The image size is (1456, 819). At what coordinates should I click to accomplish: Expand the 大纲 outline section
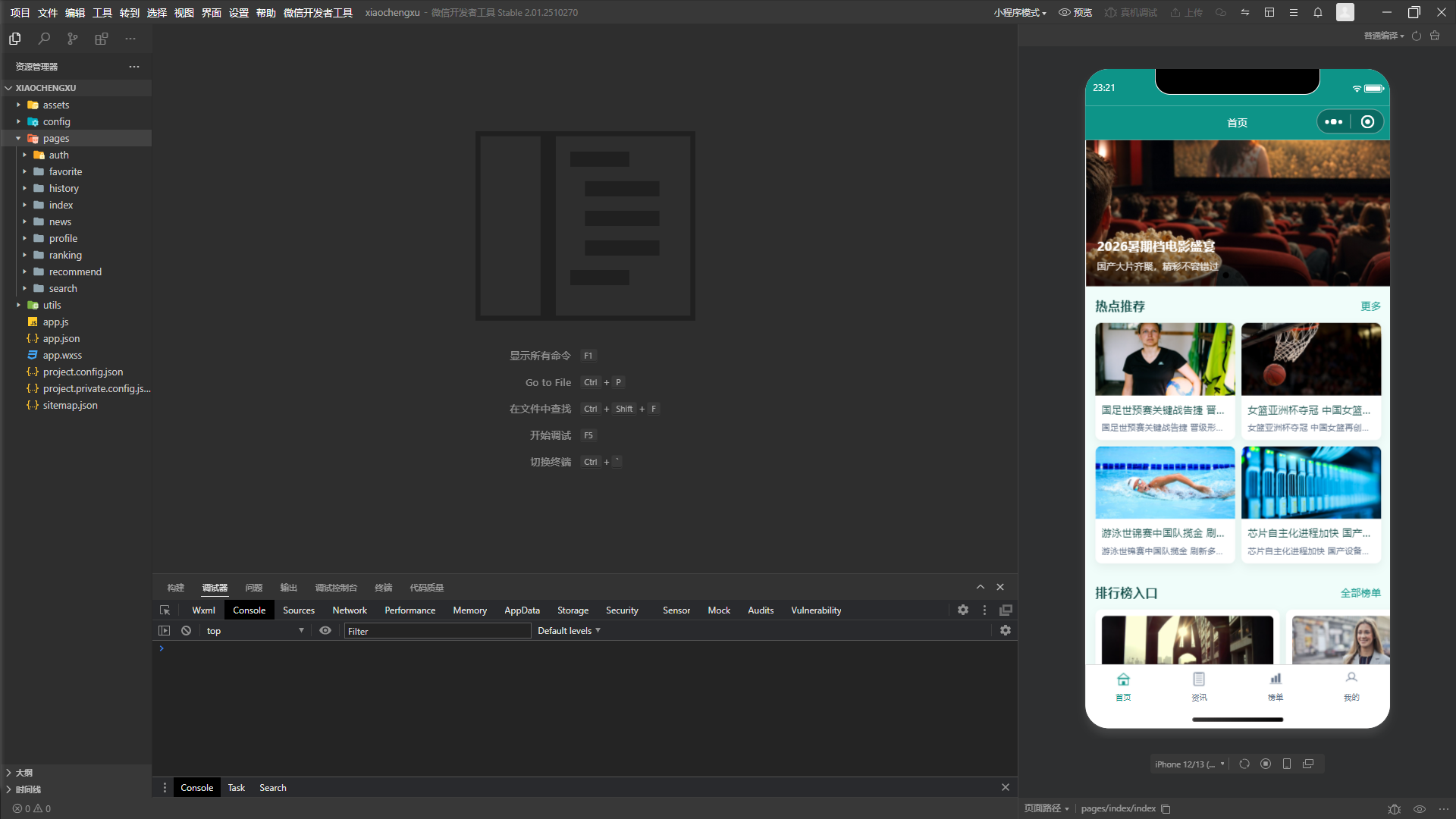[x=76, y=773]
